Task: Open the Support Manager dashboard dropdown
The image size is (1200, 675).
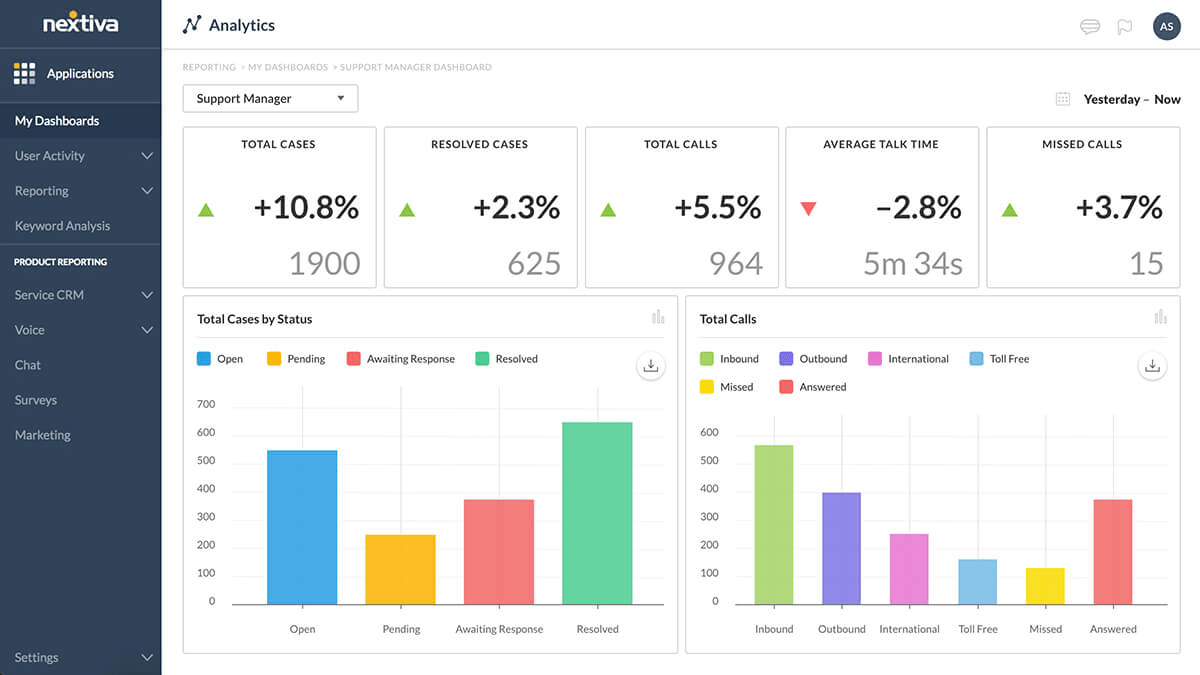Action: pos(270,98)
